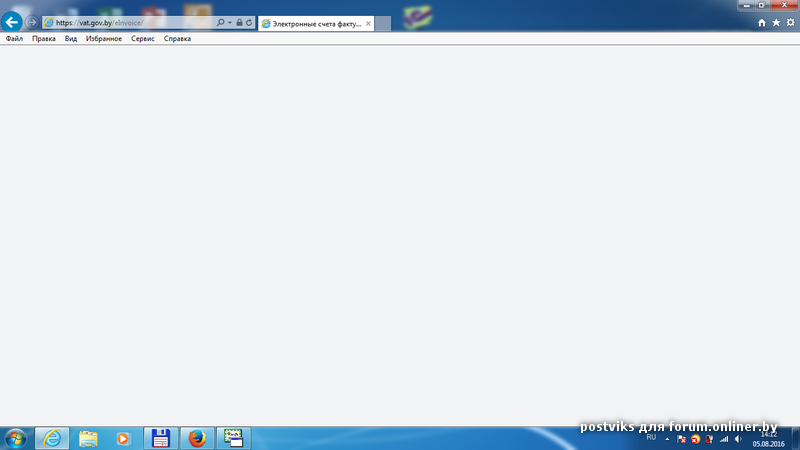Click the orange antivirus tray icon
The width and height of the screenshot is (800, 450).
tap(695, 439)
